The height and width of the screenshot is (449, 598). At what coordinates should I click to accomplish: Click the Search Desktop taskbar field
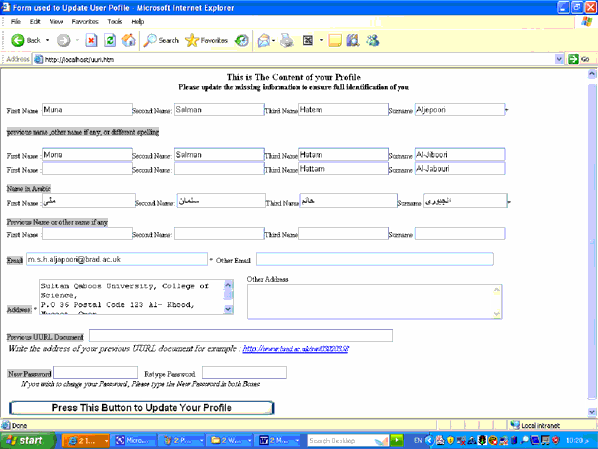(x=347, y=441)
